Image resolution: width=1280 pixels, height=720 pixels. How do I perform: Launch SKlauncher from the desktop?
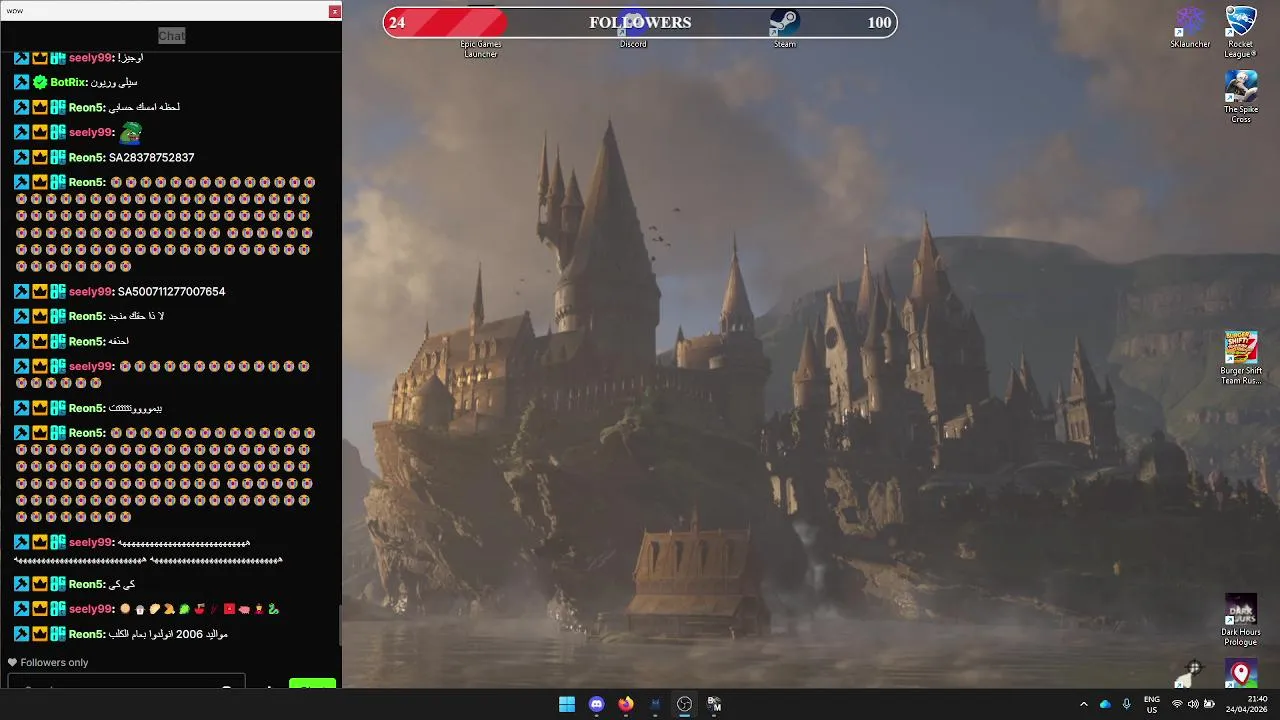[x=1190, y=27]
